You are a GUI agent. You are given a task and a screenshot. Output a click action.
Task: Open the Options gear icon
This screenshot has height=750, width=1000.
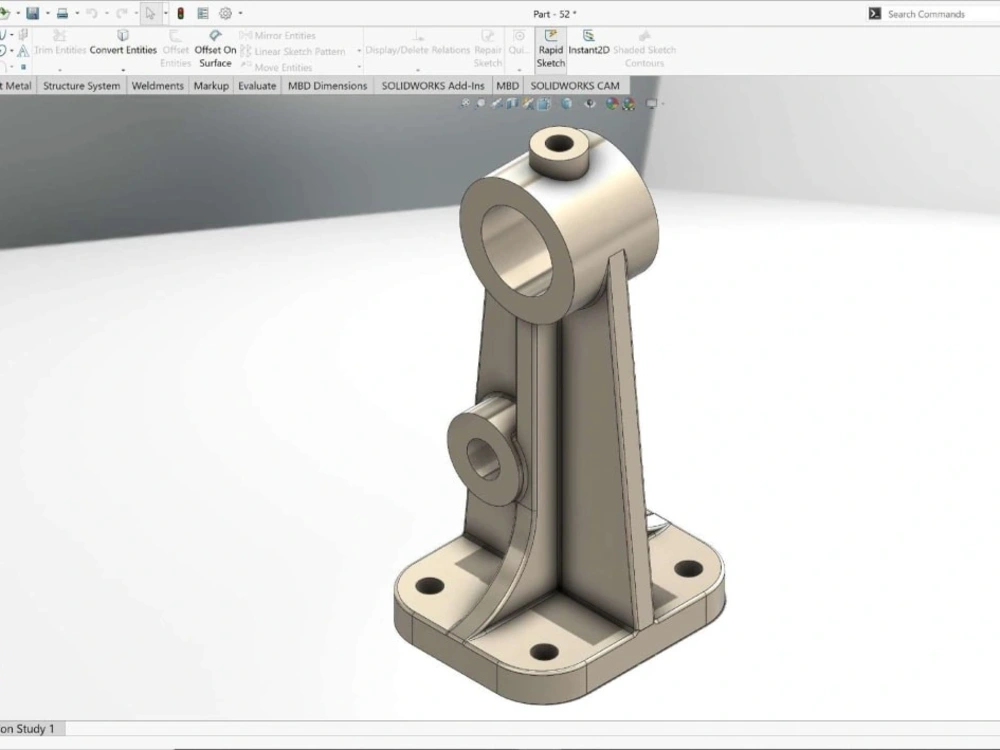point(225,13)
